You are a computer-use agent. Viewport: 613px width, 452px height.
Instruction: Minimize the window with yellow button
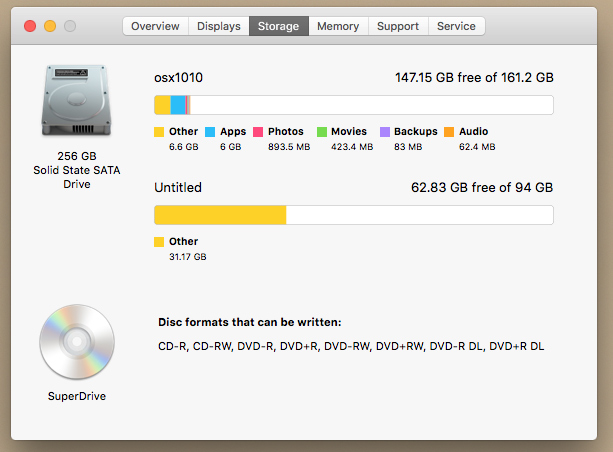coord(50,26)
